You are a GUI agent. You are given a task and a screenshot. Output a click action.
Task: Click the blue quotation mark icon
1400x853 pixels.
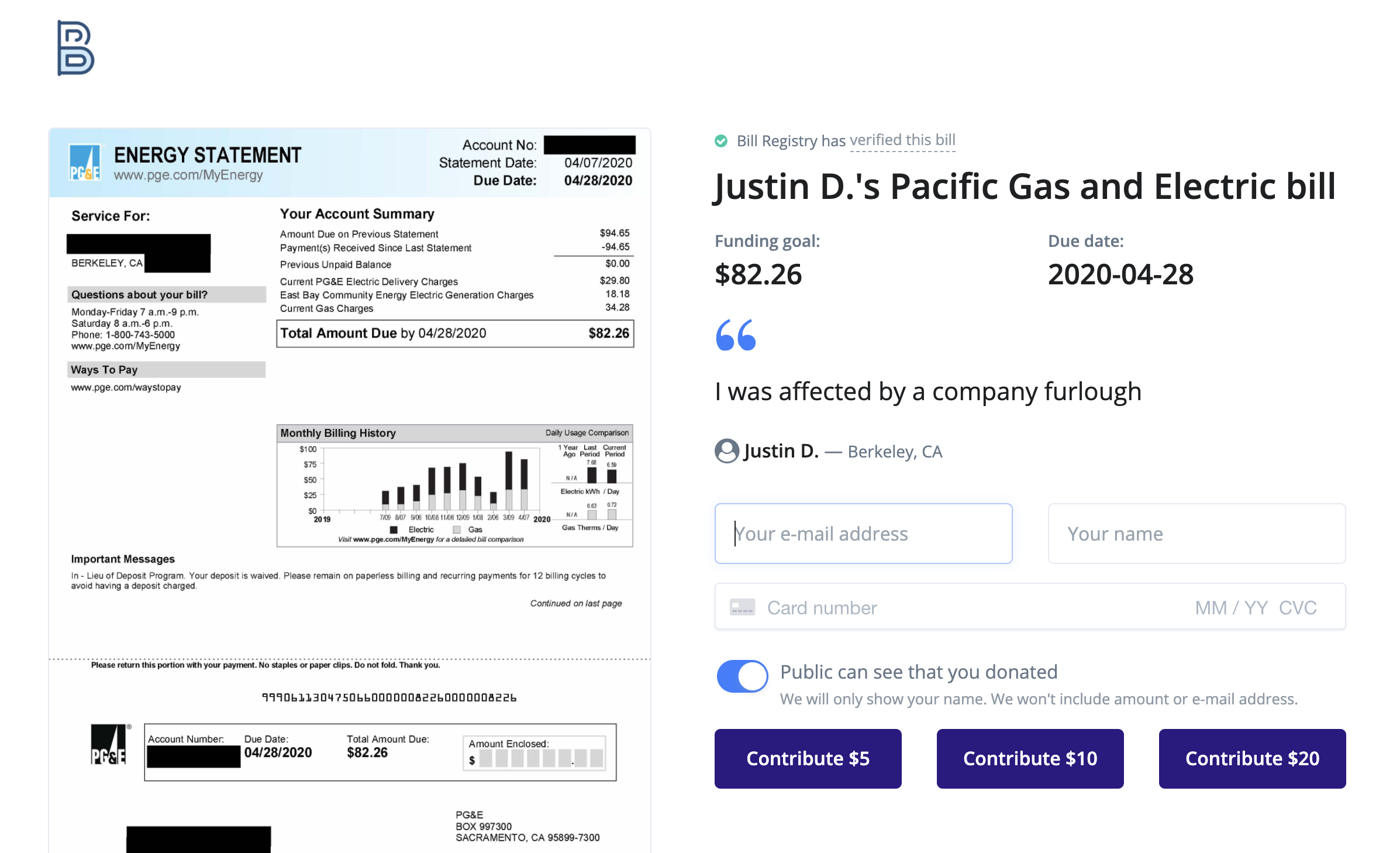(x=736, y=335)
